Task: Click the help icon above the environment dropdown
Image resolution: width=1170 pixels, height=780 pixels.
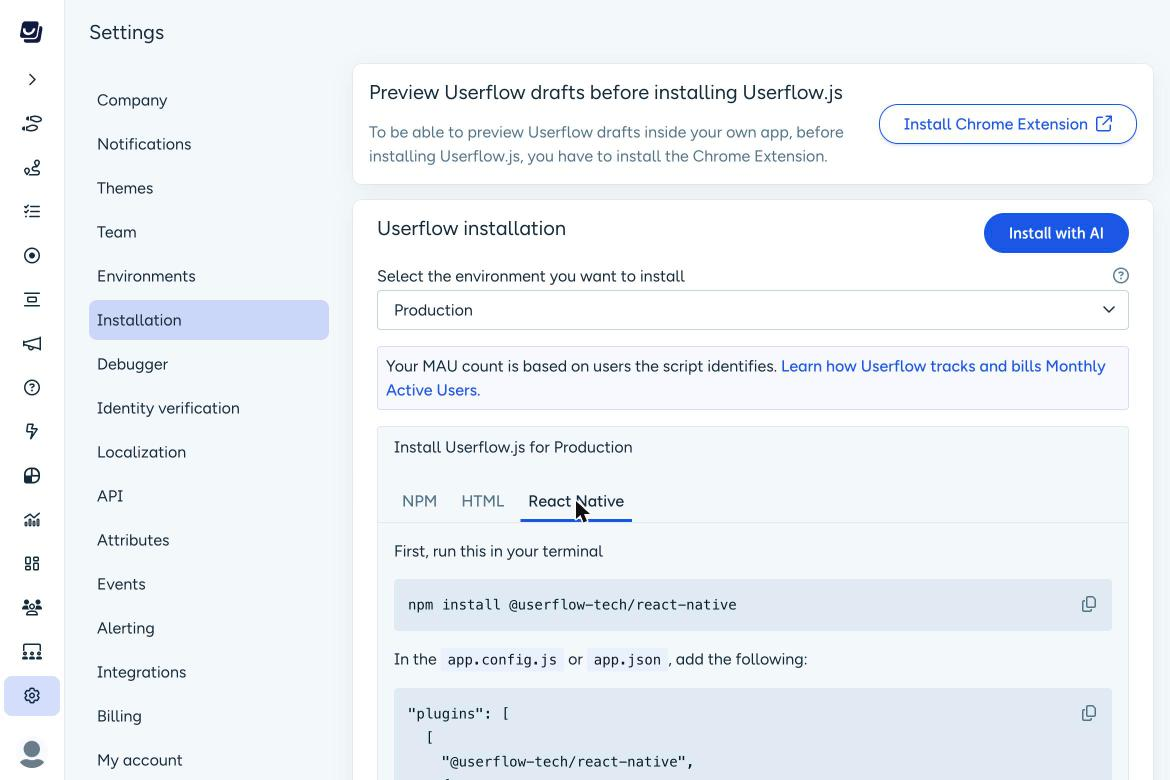Action: [1120, 275]
